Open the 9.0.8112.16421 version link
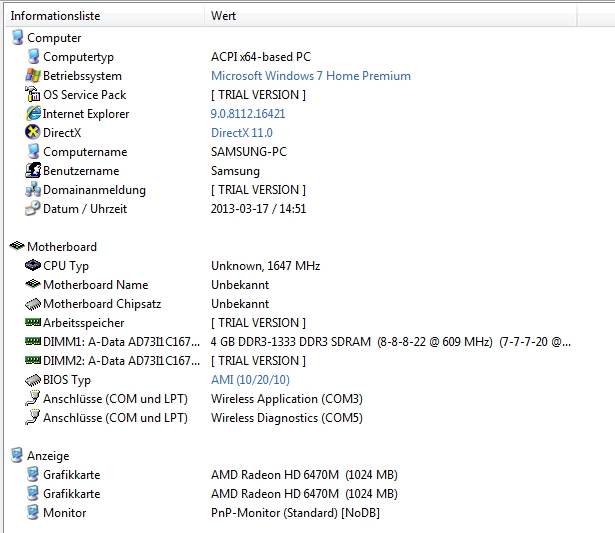This screenshot has height=533, width=615. point(248,114)
